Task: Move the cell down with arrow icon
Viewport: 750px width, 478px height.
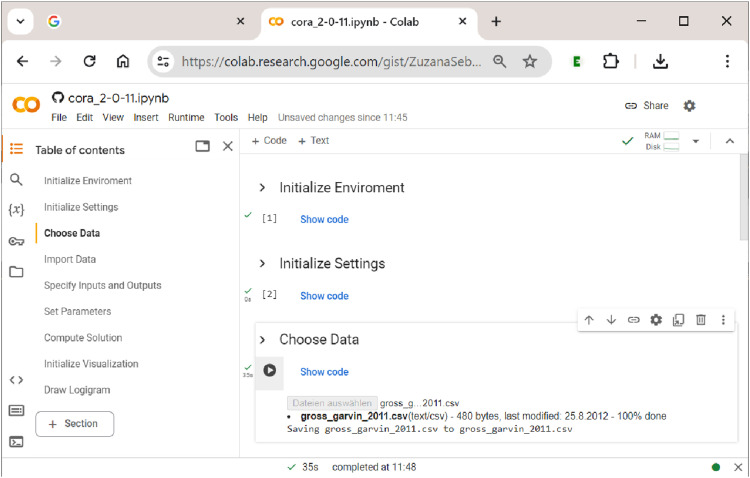Action: (611, 320)
